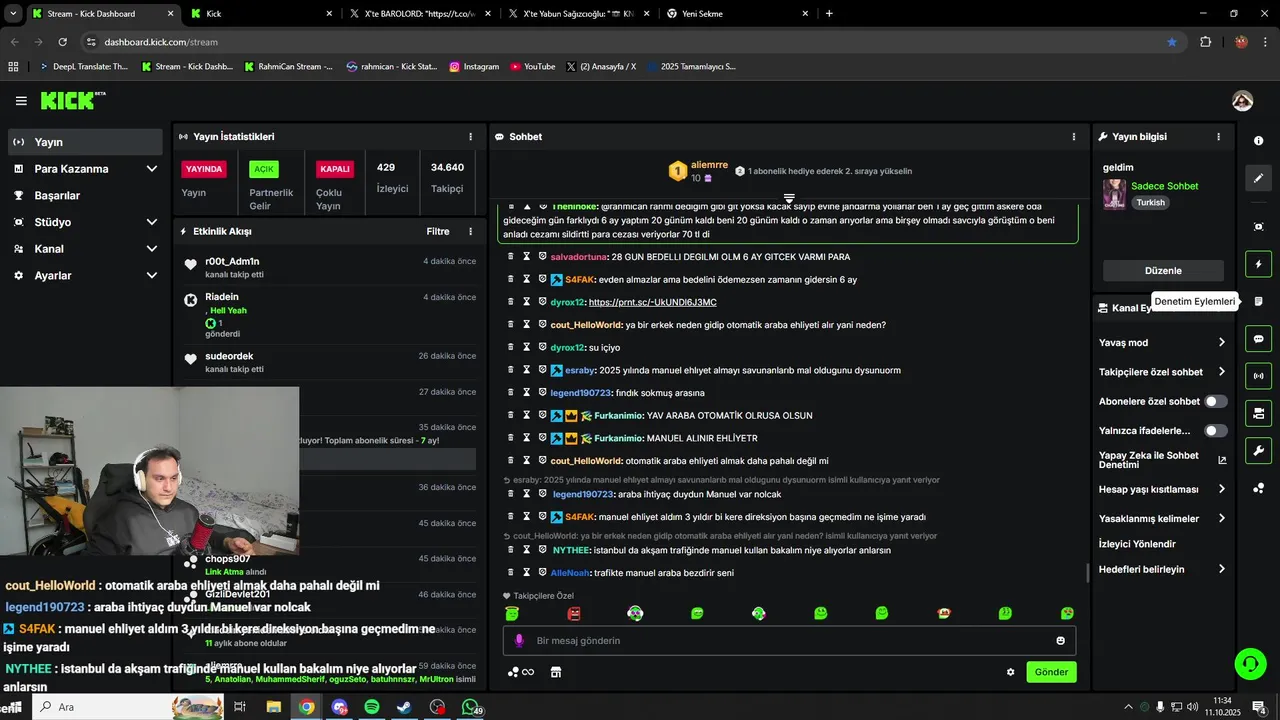The height and width of the screenshot is (720, 1280).
Task: Open Yapay Zeka ile Sohbet Denetimi
Action: [1162, 460]
